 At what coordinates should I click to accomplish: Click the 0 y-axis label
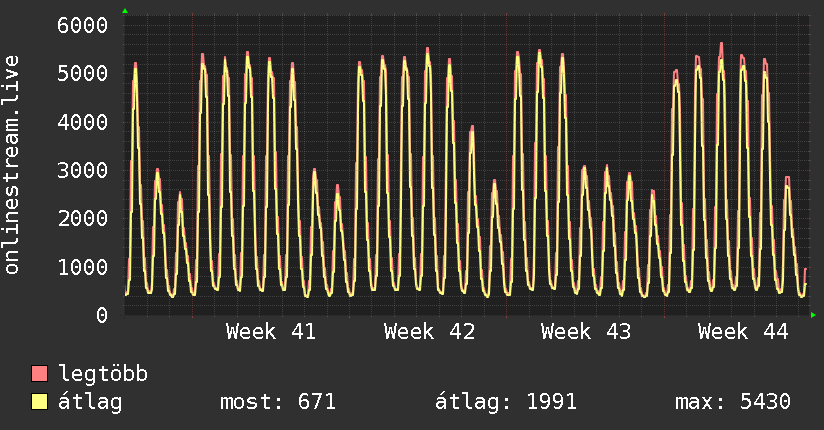(102, 315)
